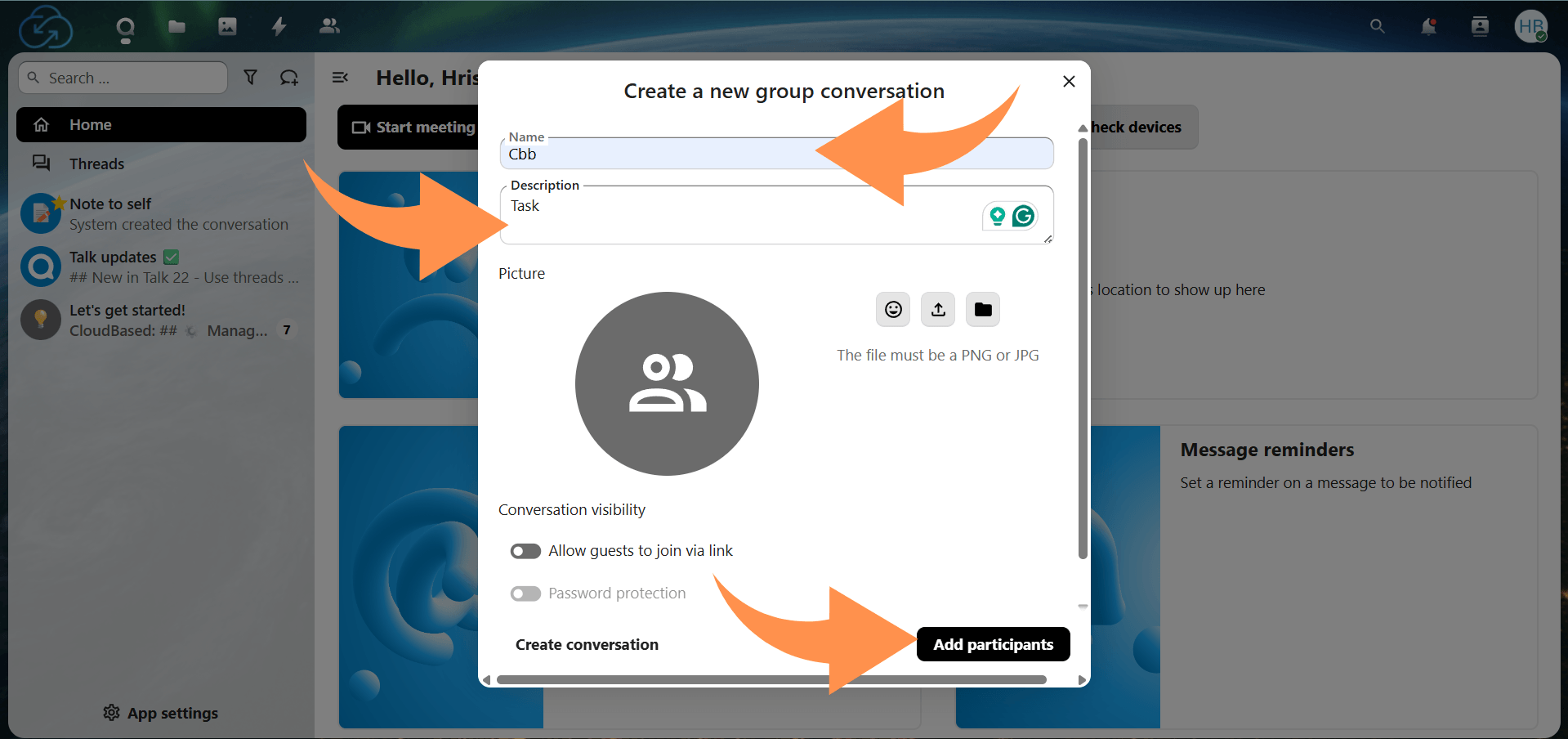Open the Activity lightning bolt app
The width and height of the screenshot is (1568, 739).
(x=279, y=27)
